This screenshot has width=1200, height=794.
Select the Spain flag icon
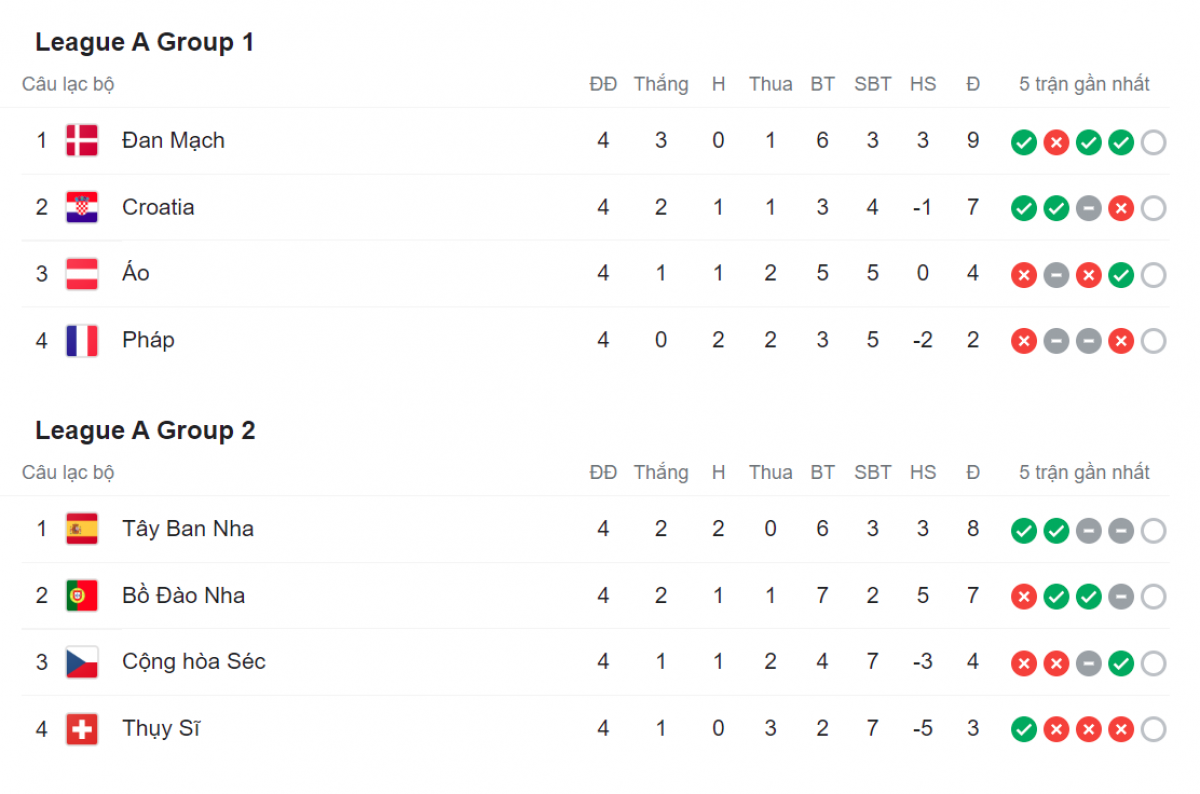[82, 529]
